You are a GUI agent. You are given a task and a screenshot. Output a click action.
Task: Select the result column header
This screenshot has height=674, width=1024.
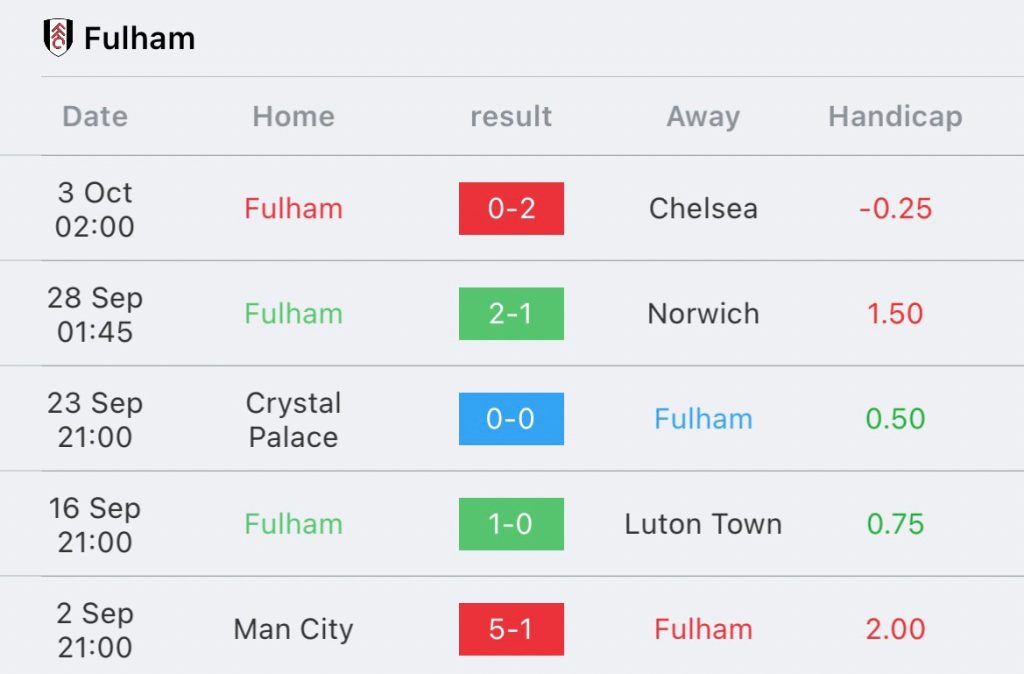tap(511, 116)
